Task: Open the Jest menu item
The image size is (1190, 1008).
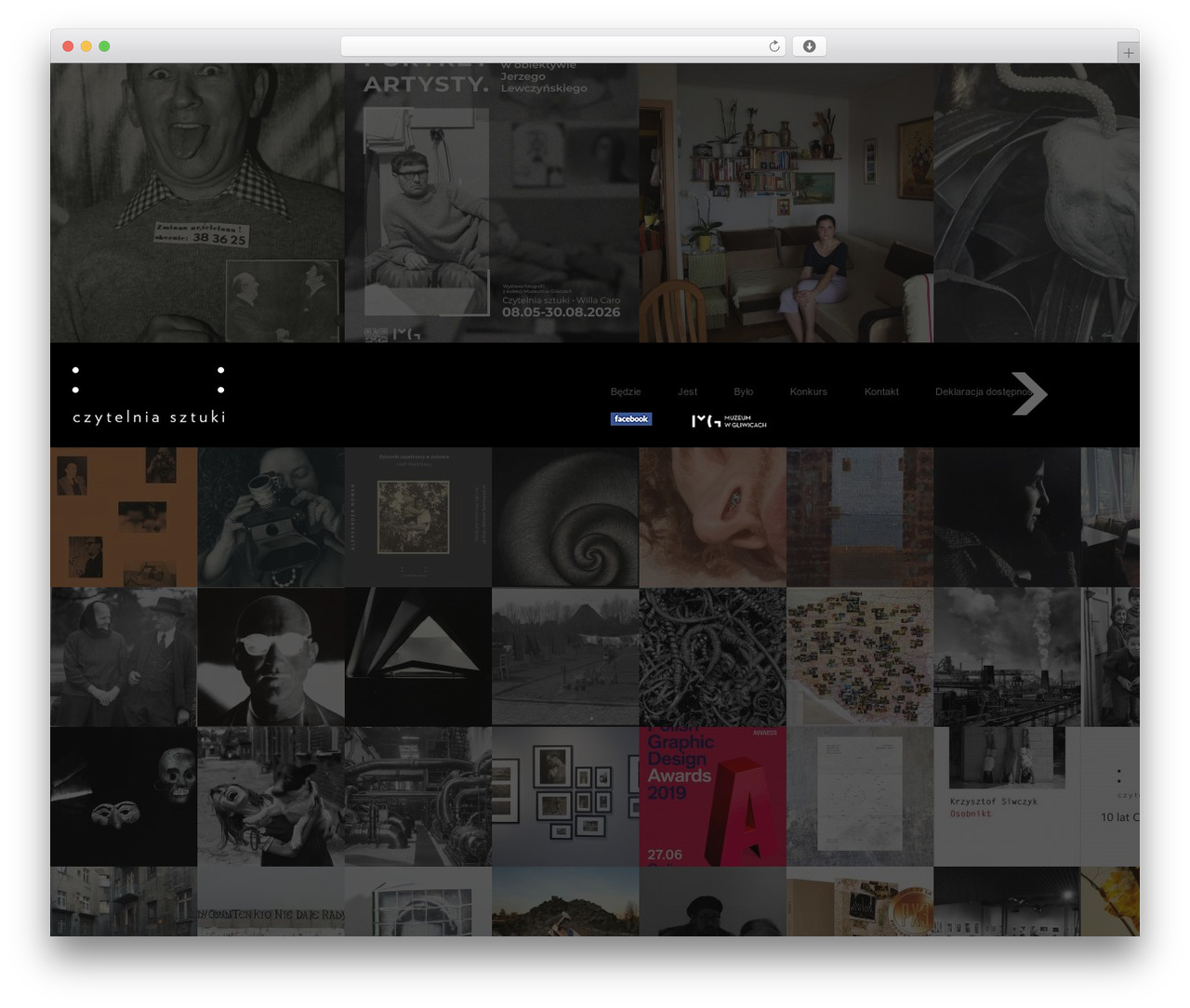Action: pyautogui.click(x=687, y=391)
